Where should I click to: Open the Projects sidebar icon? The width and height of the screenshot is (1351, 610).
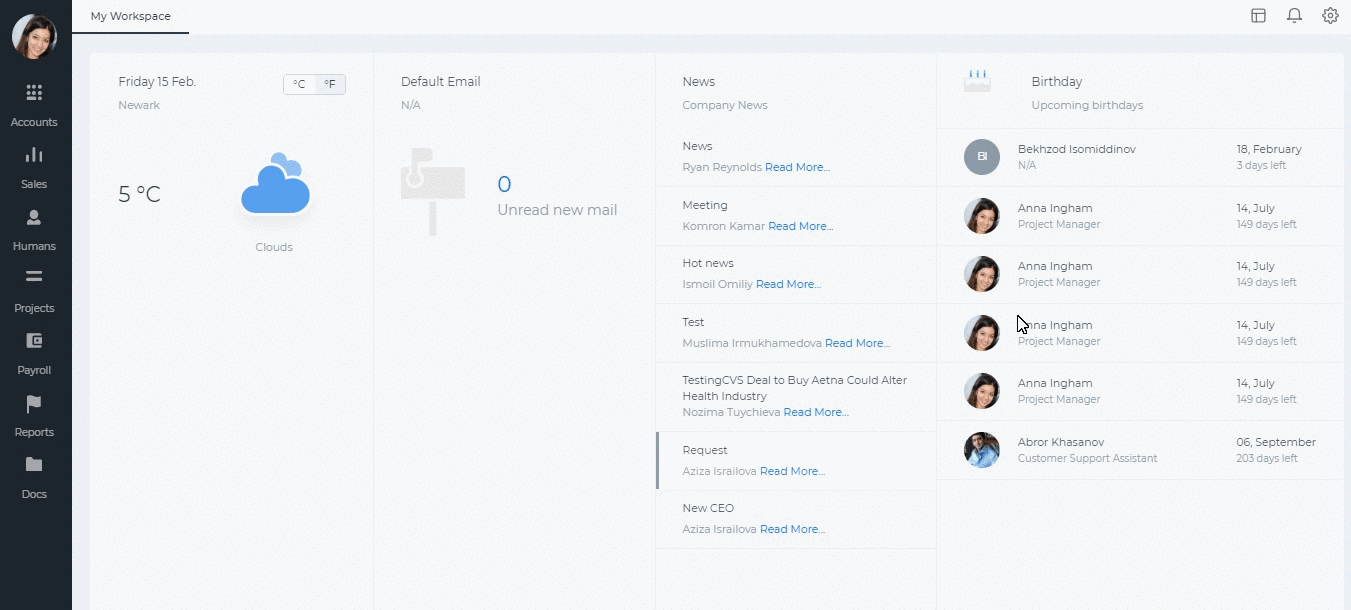point(34,277)
